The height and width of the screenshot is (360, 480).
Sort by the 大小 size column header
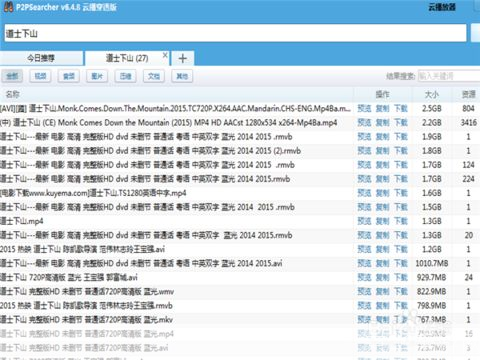tap(432, 95)
